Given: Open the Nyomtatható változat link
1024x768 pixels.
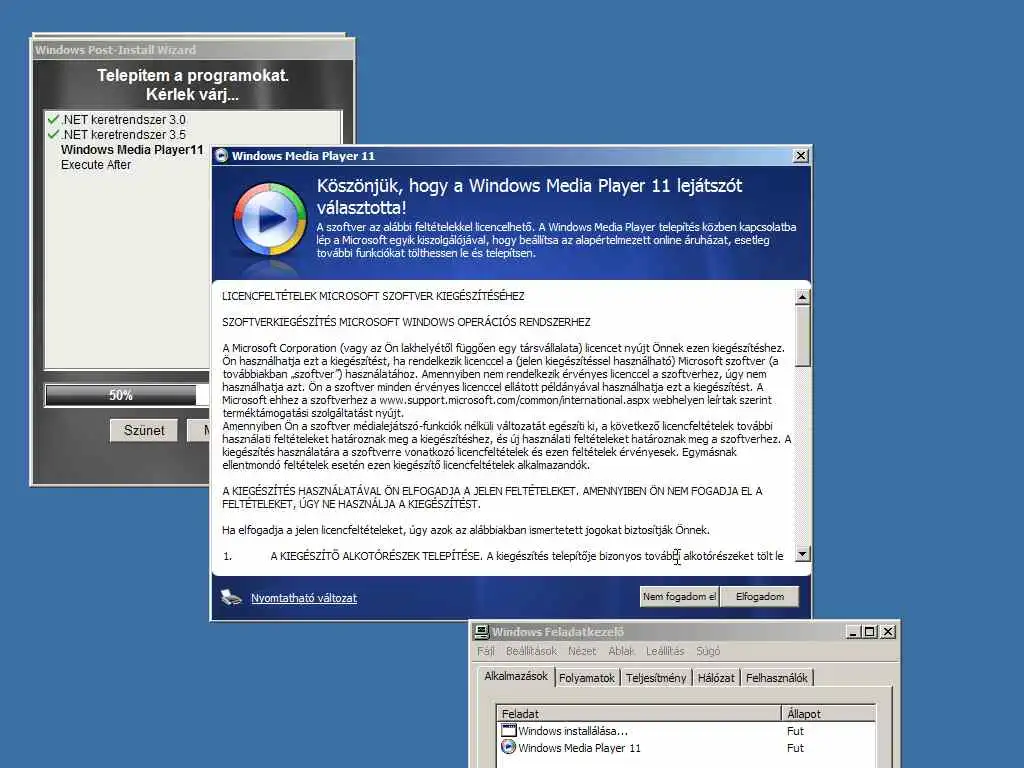Looking at the screenshot, I should (x=304, y=598).
